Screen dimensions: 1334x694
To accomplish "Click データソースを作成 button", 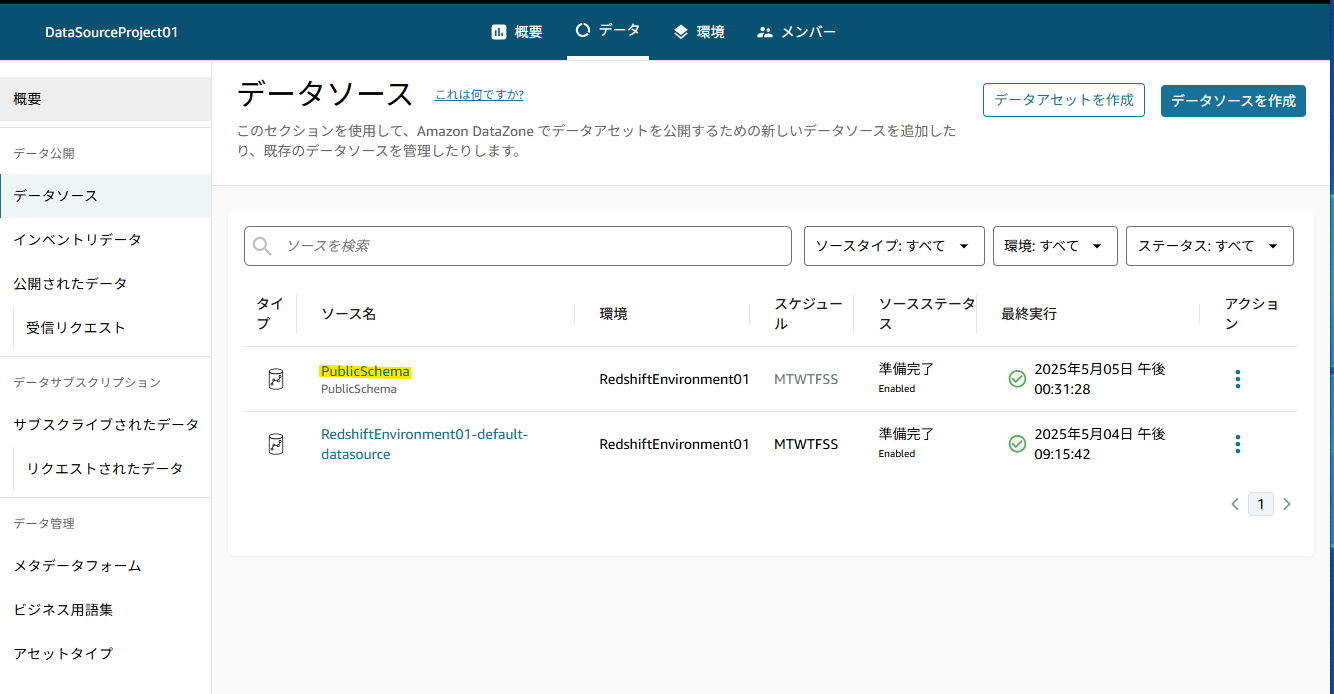I will pyautogui.click(x=1233, y=100).
